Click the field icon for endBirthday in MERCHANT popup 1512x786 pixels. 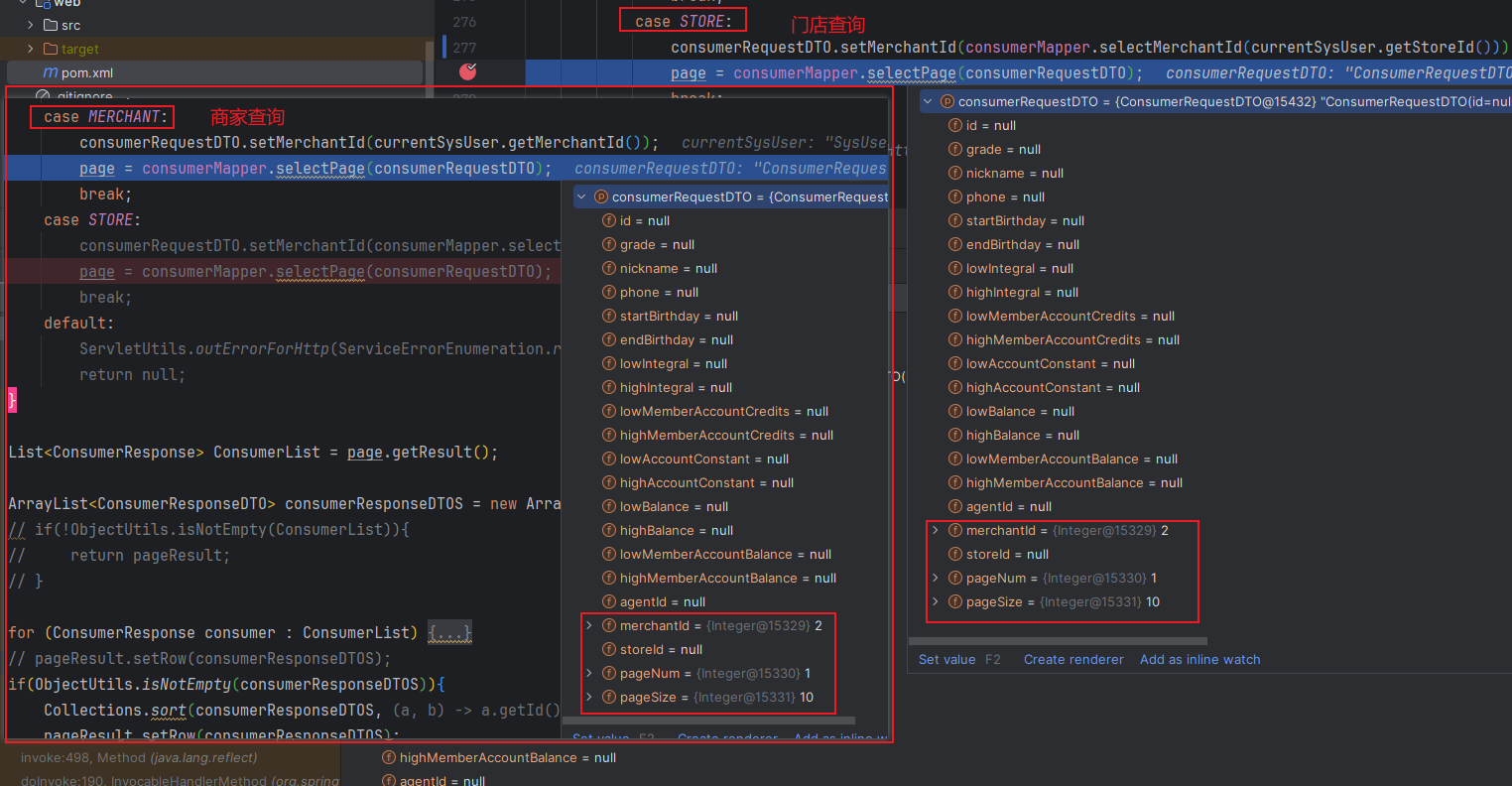point(610,339)
